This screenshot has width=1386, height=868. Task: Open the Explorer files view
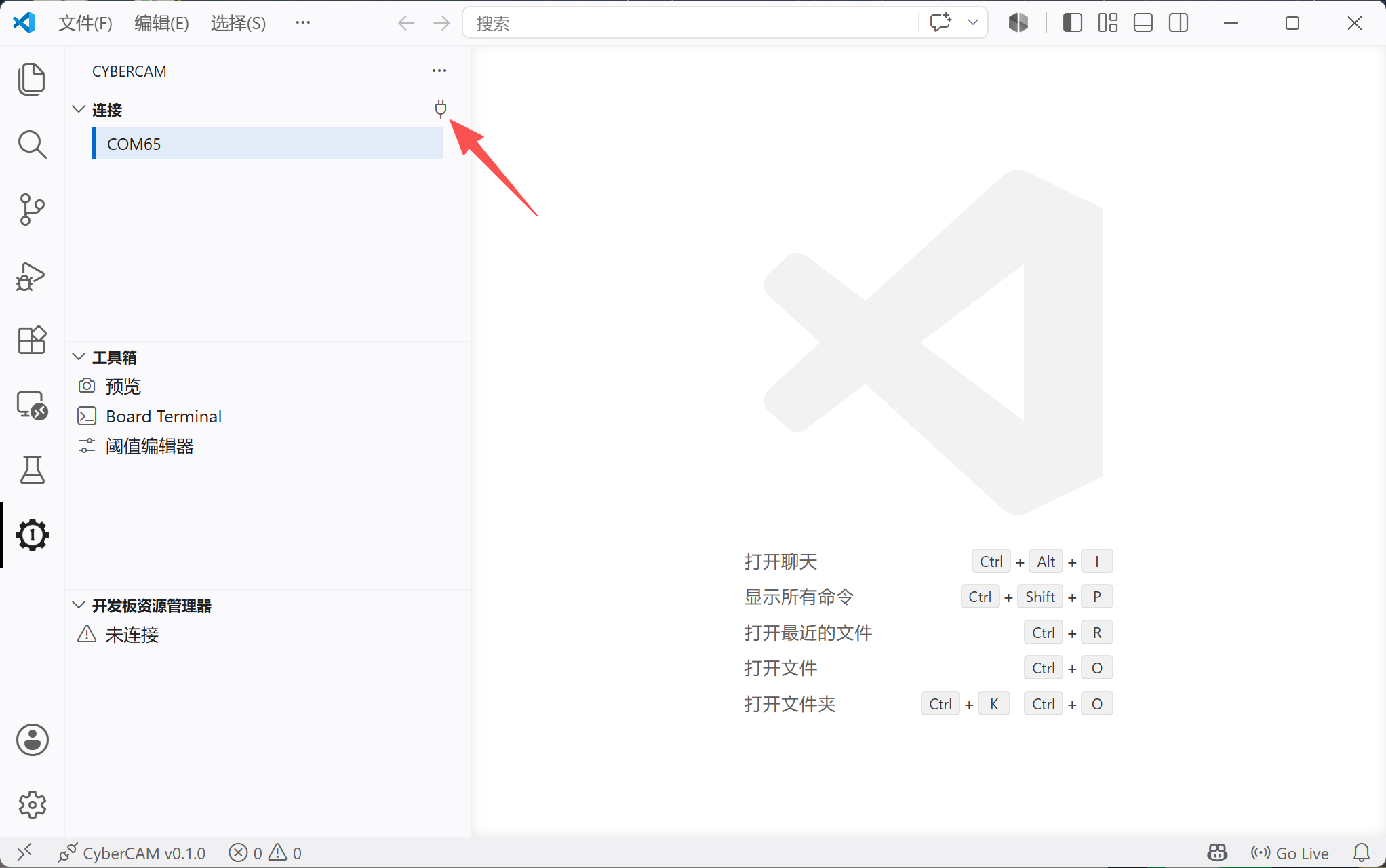32,79
